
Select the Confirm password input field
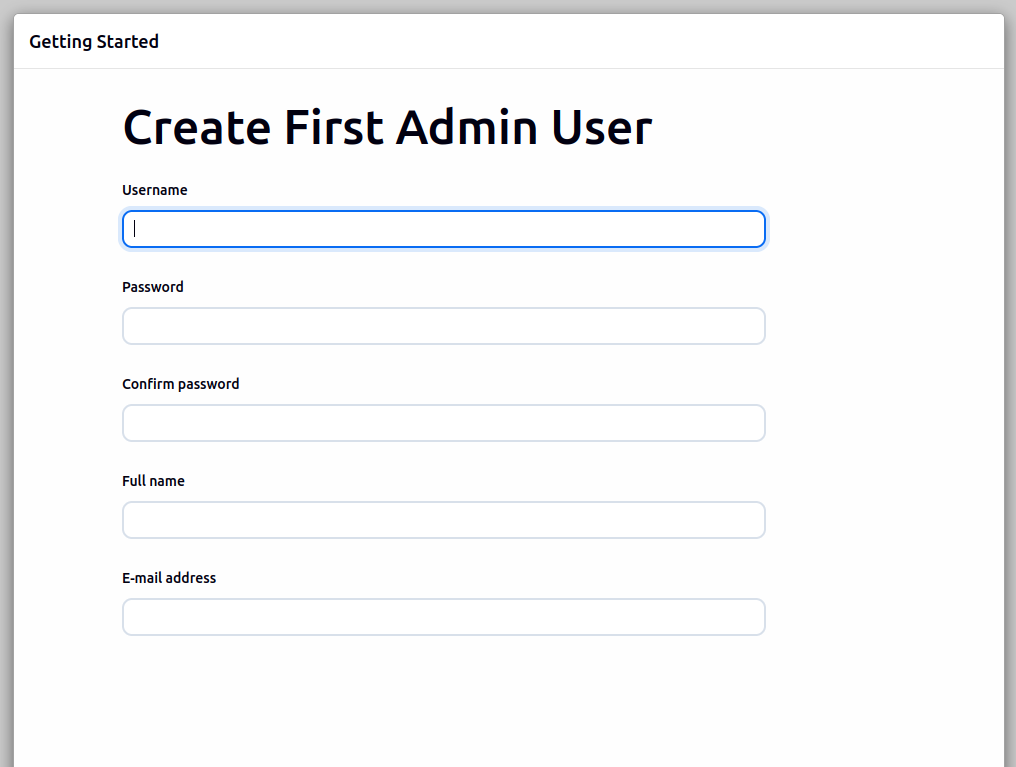[443, 423]
